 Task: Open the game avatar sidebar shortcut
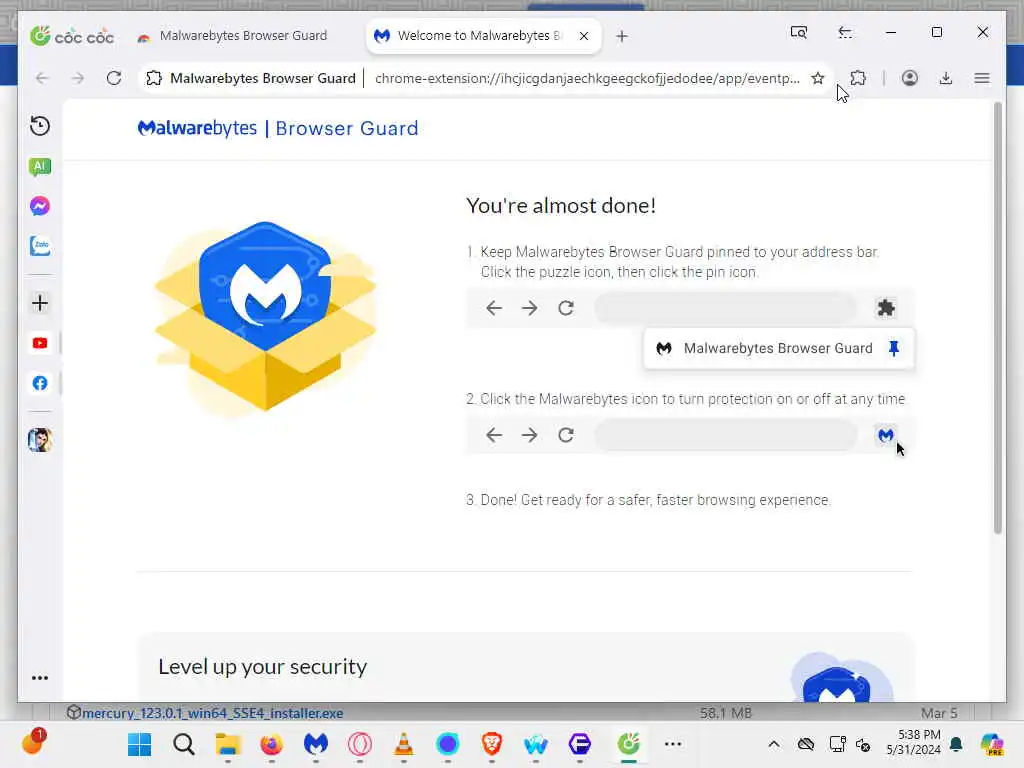point(40,440)
